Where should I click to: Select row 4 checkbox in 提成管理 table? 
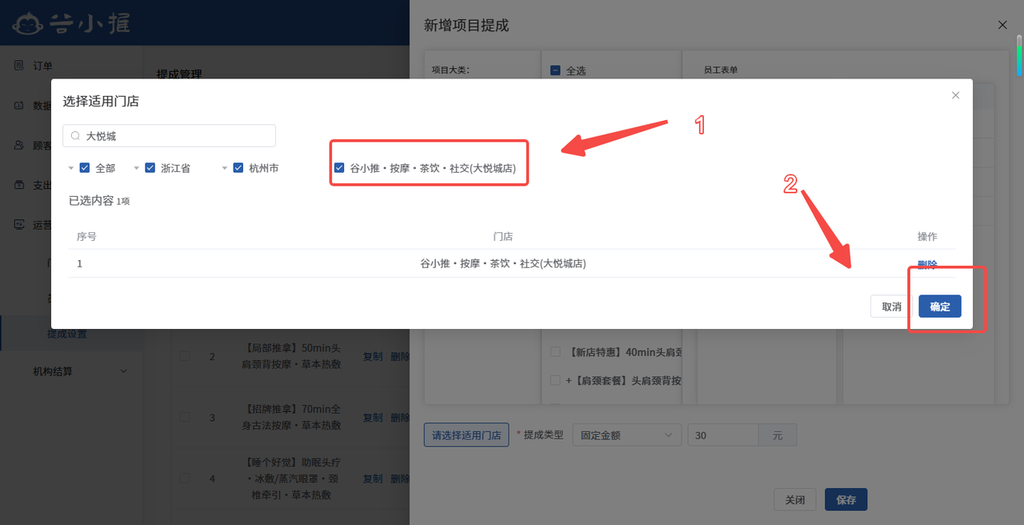185,479
